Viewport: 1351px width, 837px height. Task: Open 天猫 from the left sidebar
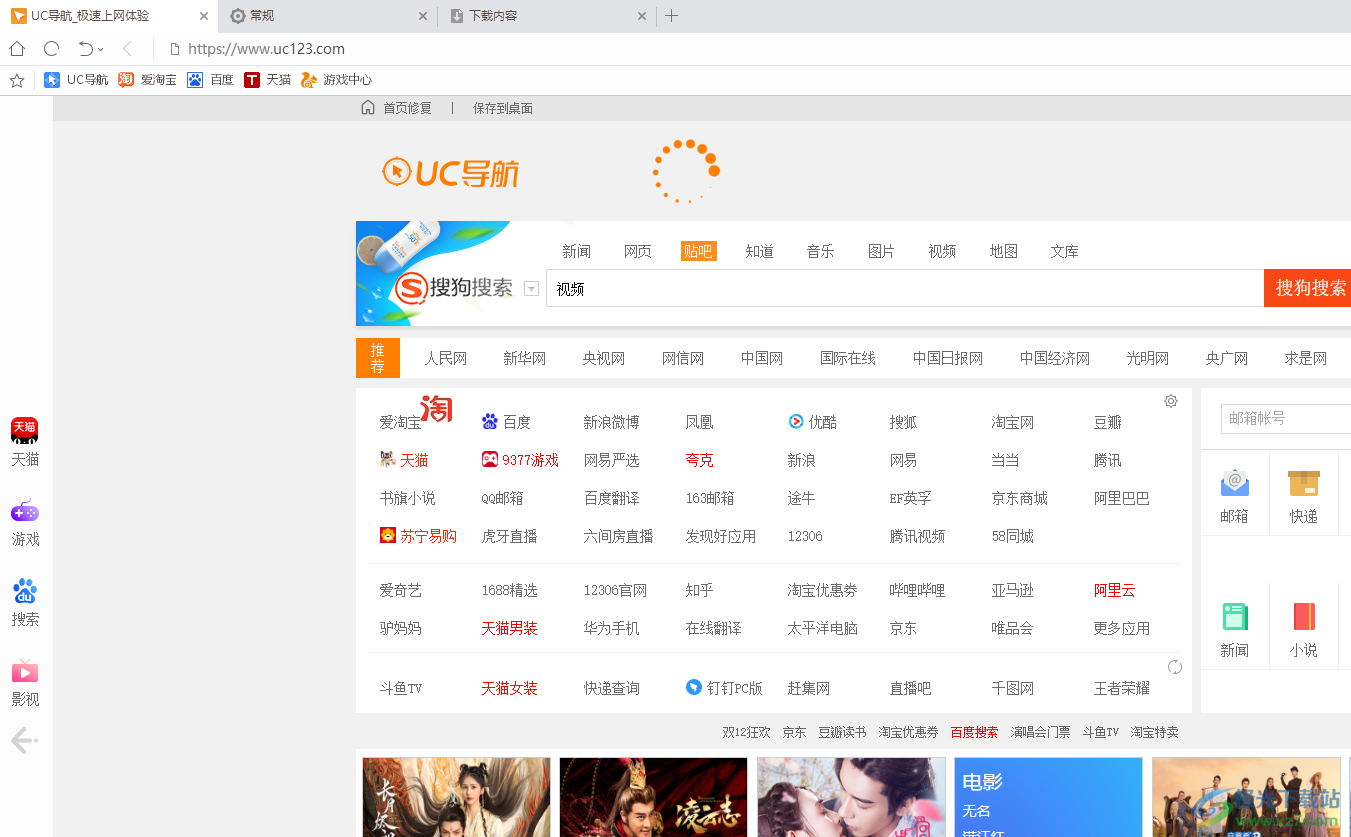(25, 443)
